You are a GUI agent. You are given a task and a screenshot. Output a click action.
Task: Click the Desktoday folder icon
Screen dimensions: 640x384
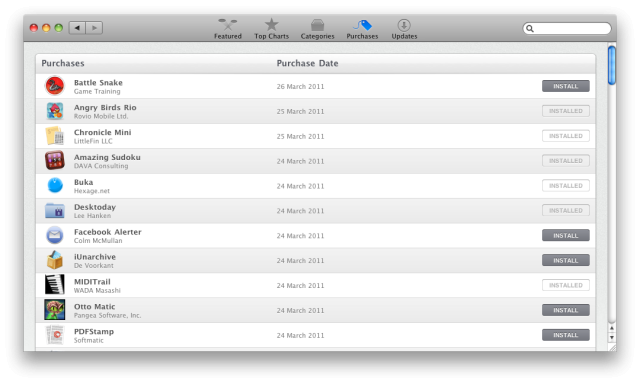55,211
